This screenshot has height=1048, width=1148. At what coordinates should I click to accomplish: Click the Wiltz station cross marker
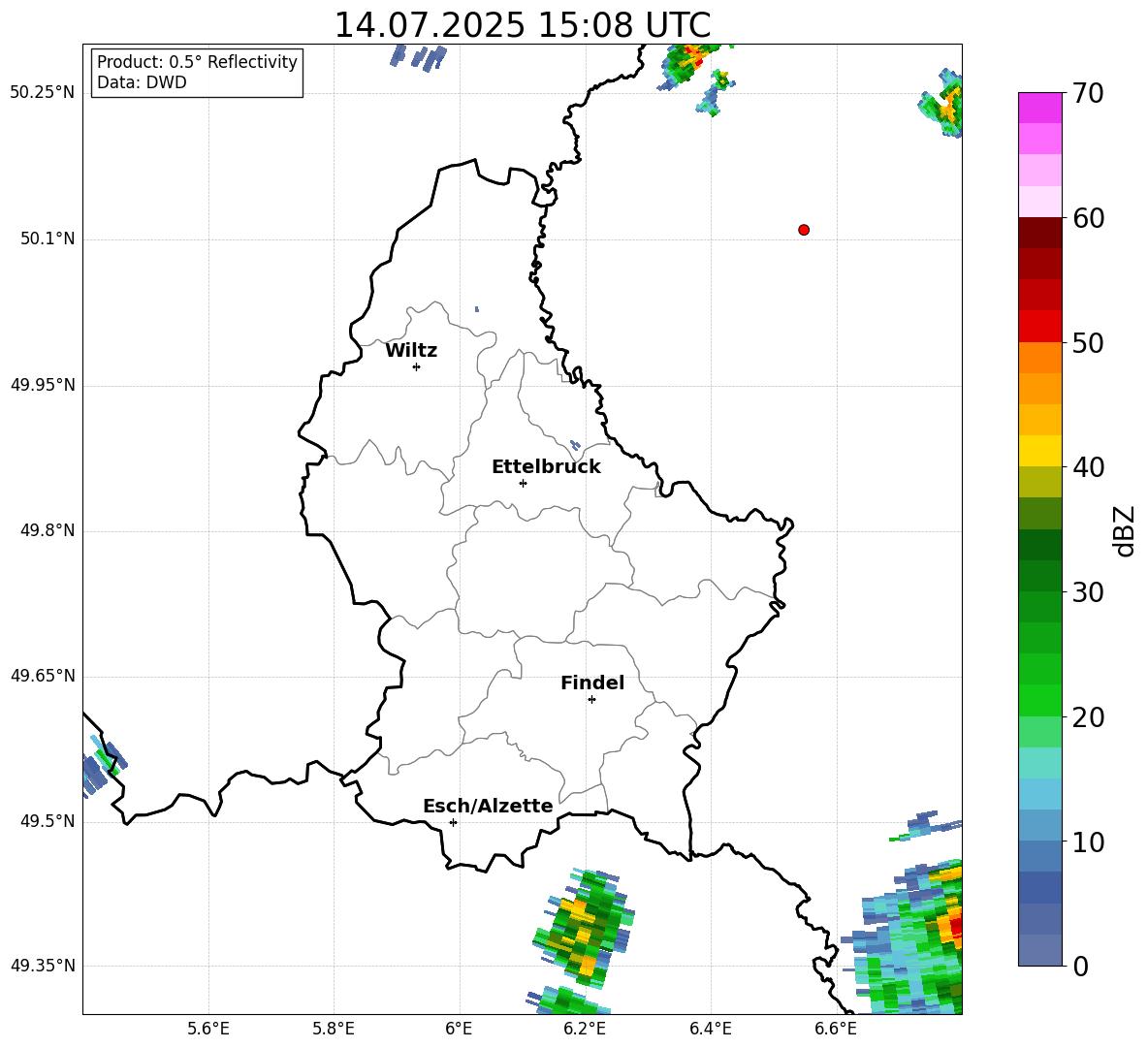(416, 366)
